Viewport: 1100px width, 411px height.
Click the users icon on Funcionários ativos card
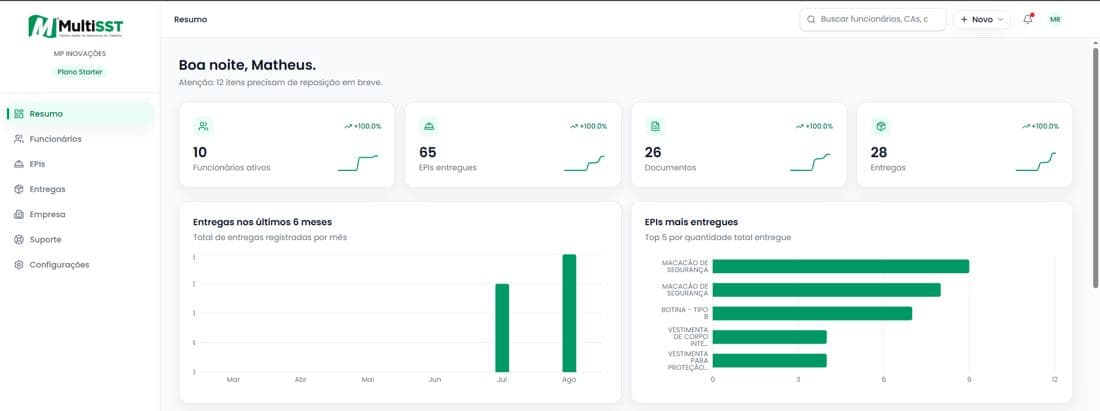click(x=203, y=126)
